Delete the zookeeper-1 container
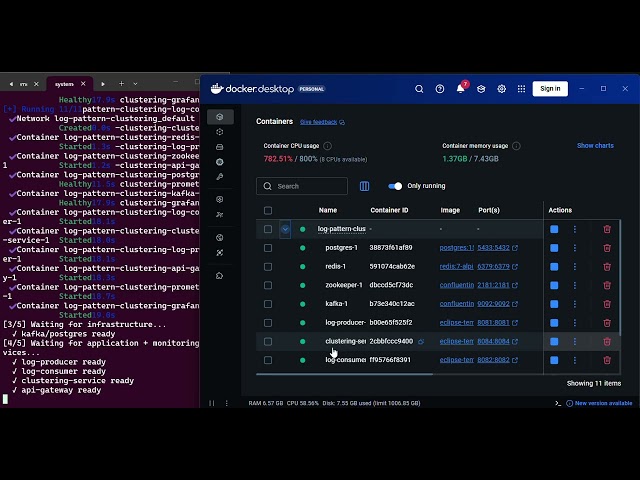The width and height of the screenshot is (640, 480). pyautogui.click(x=607, y=285)
